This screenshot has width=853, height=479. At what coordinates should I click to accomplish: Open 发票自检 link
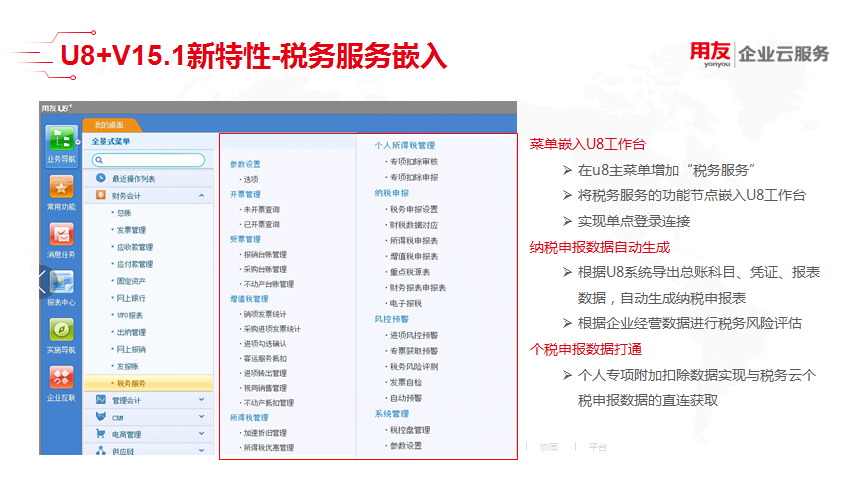point(406,382)
